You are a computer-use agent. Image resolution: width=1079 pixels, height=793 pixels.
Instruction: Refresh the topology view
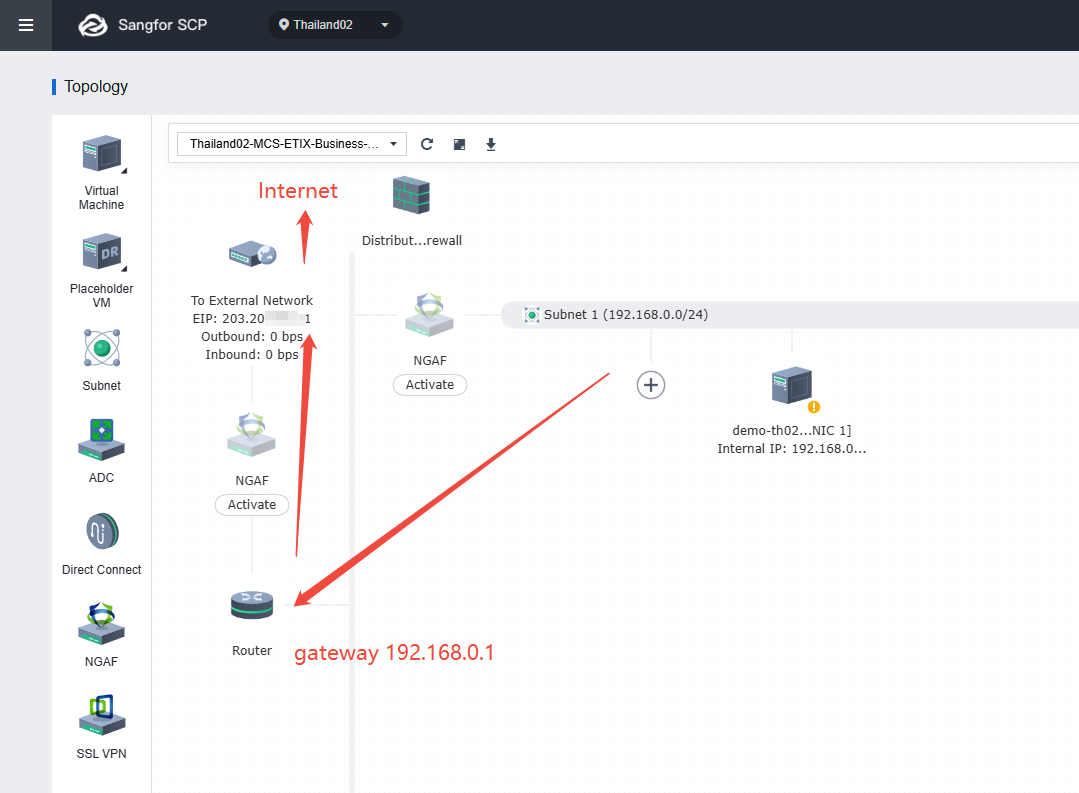click(427, 144)
